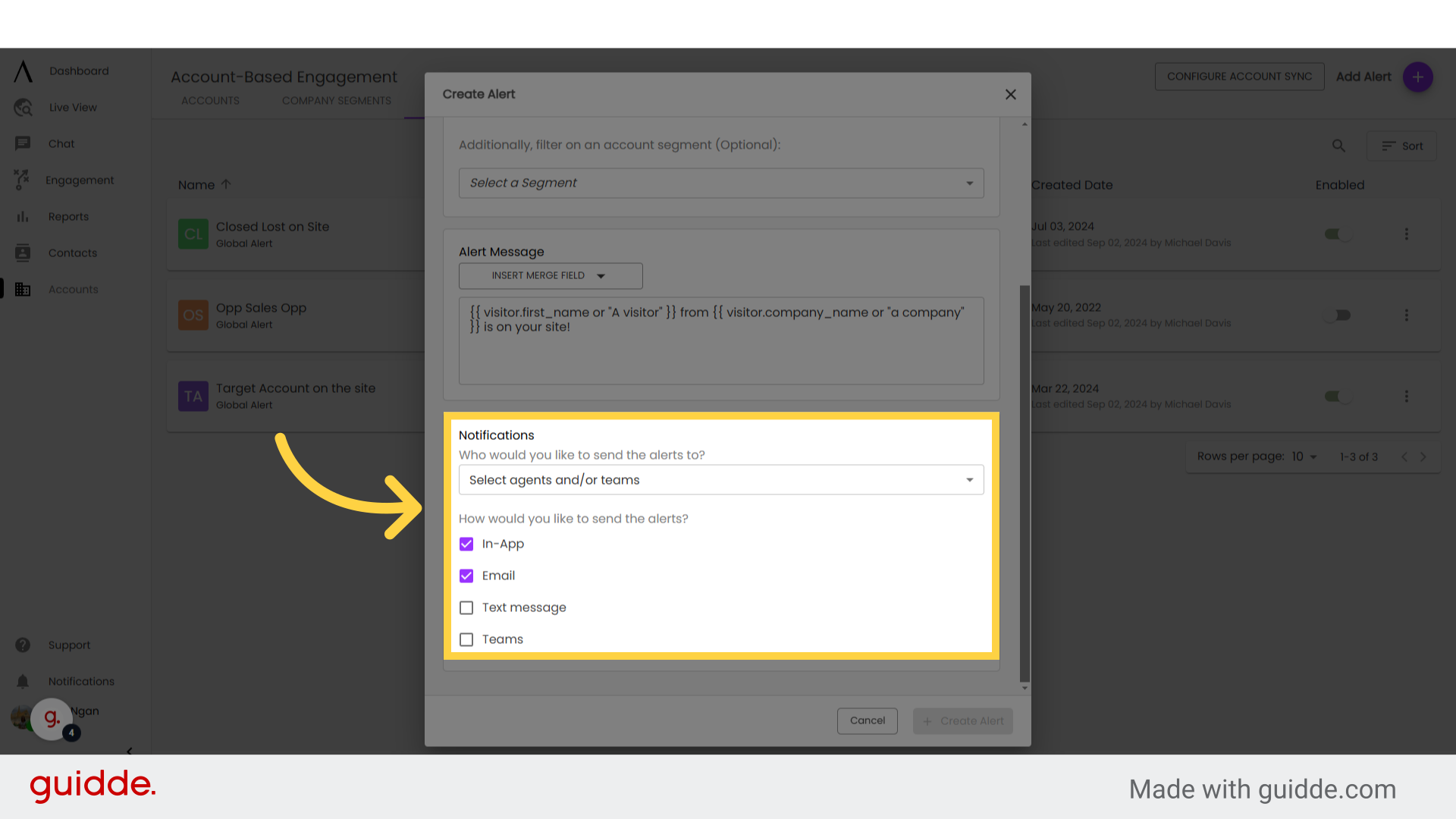
Task: Open Dashboard from sidebar menu
Action: (79, 71)
